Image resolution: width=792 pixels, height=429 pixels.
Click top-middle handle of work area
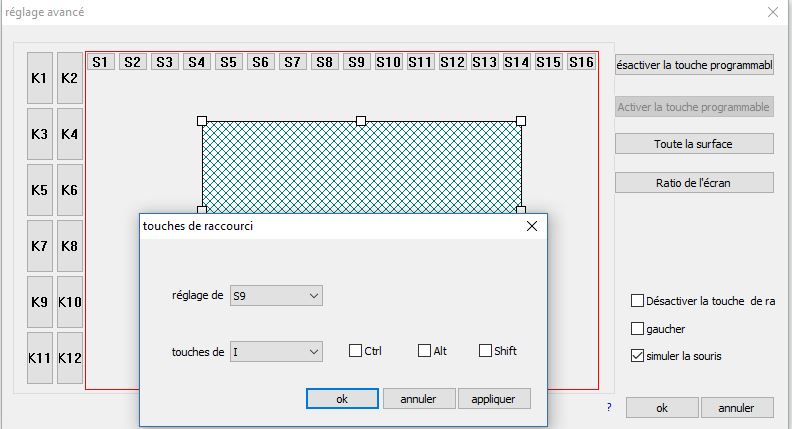361,121
